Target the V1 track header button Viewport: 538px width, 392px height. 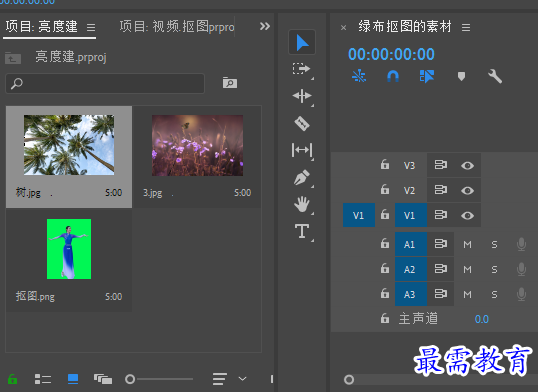pyautogui.click(x=411, y=215)
